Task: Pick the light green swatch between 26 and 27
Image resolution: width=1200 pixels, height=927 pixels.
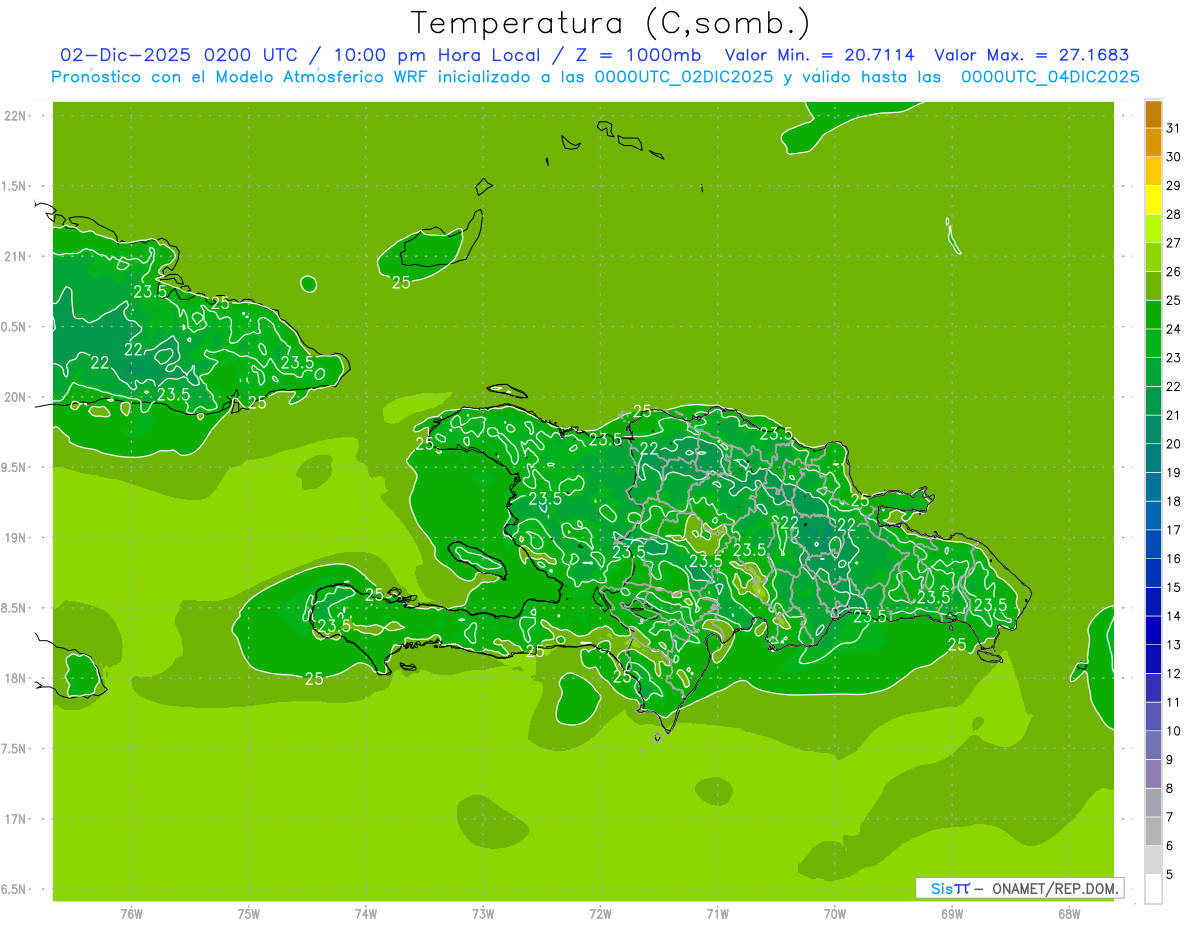Action: click(x=1153, y=257)
